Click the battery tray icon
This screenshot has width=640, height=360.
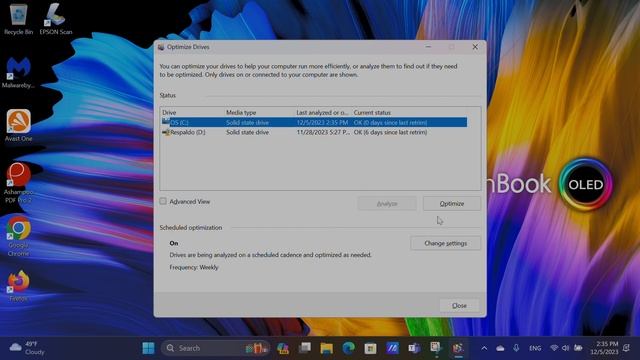(x=578, y=348)
